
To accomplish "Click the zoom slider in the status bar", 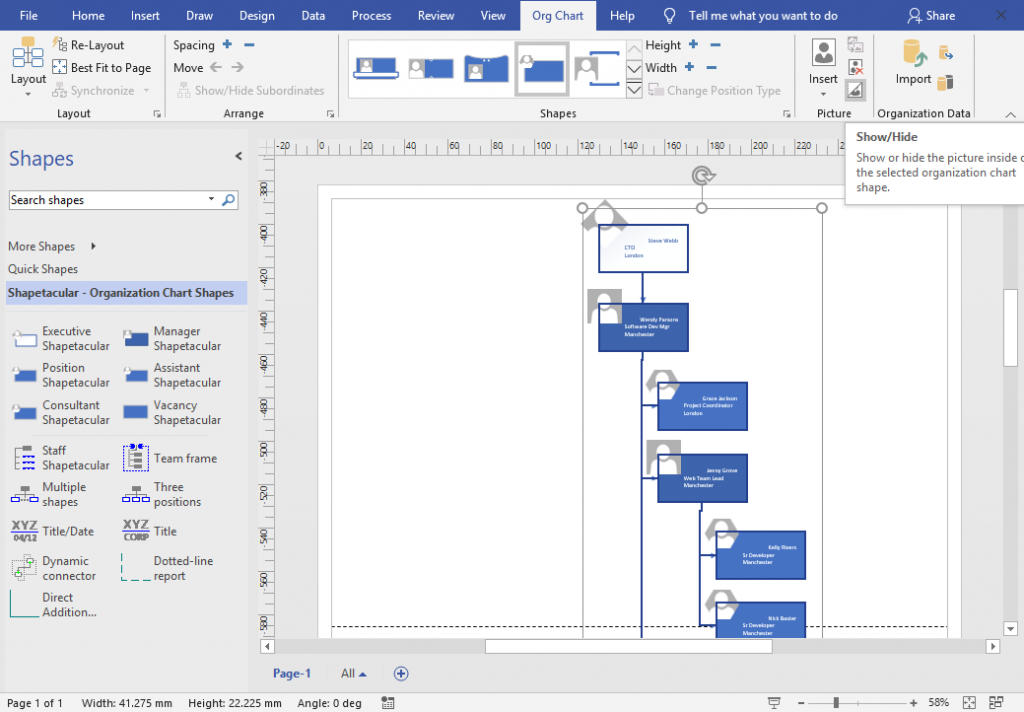I will pos(836,703).
